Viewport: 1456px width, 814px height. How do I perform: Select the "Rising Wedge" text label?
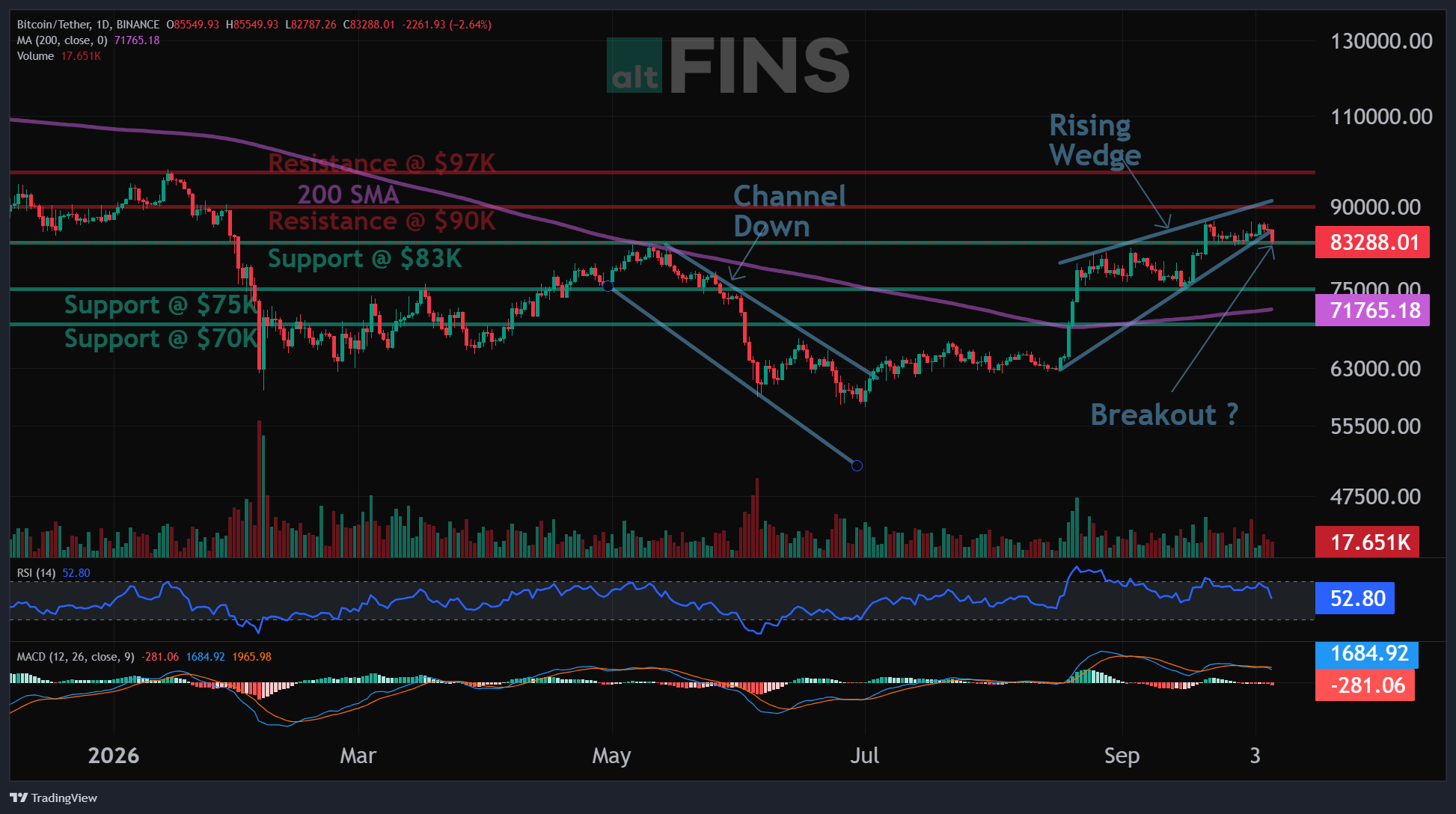pyautogui.click(x=1095, y=141)
